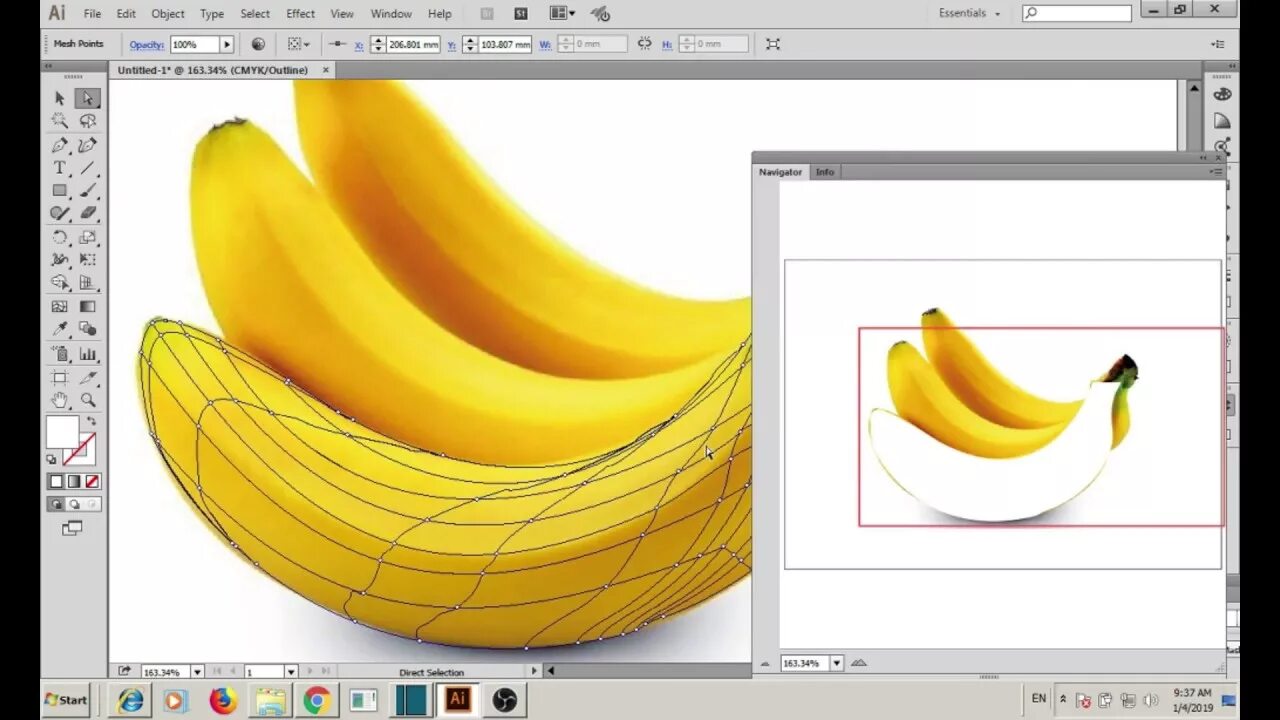The width and height of the screenshot is (1280, 720).
Task: Select the Column Graph tool
Action: tap(88, 354)
